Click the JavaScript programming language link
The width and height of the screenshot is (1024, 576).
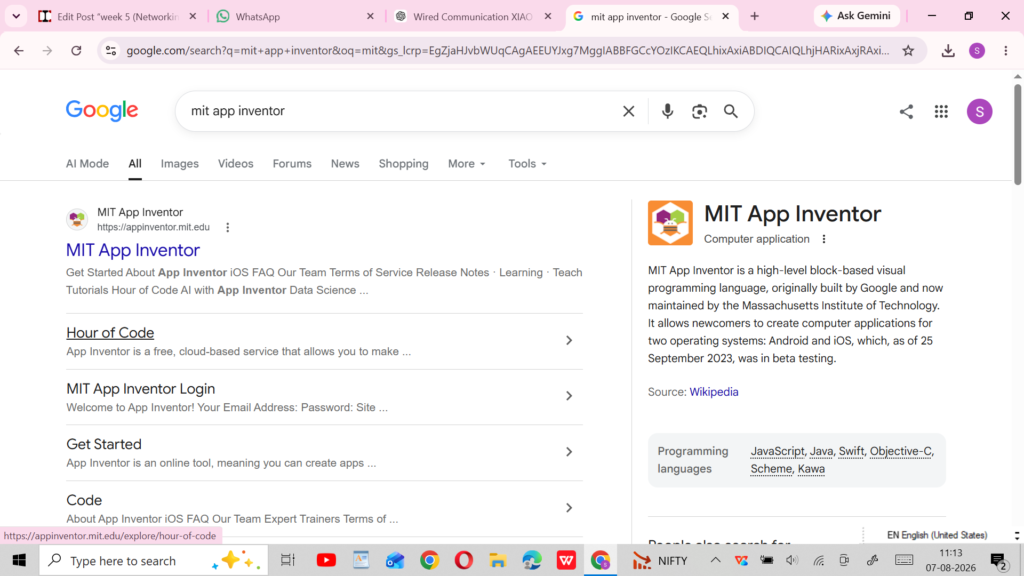(x=777, y=451)
